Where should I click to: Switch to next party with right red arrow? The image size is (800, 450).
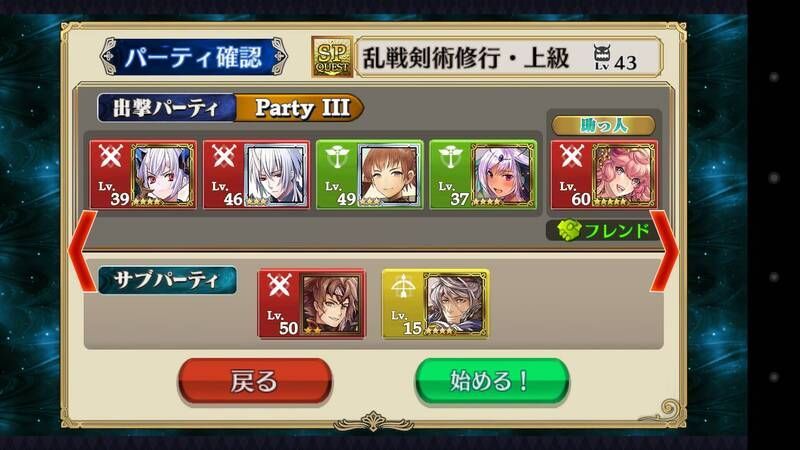click(664, 250)
